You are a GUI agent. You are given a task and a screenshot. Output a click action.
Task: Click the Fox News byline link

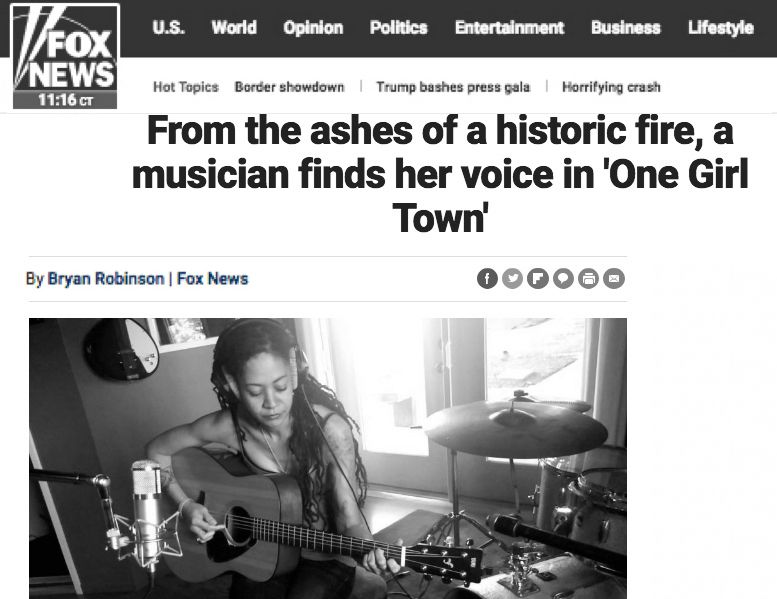point(213,278)
